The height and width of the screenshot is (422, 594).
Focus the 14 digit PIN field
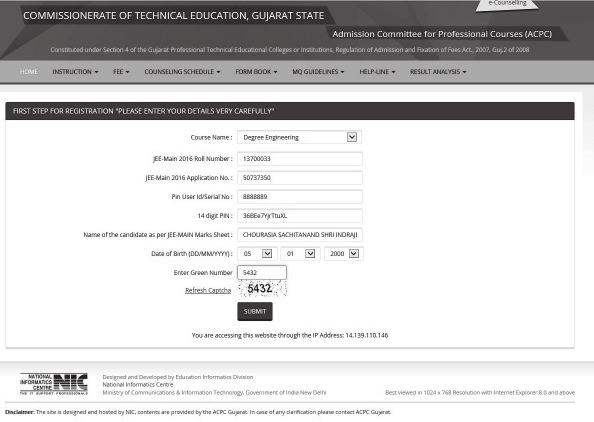tap(300, 216)
